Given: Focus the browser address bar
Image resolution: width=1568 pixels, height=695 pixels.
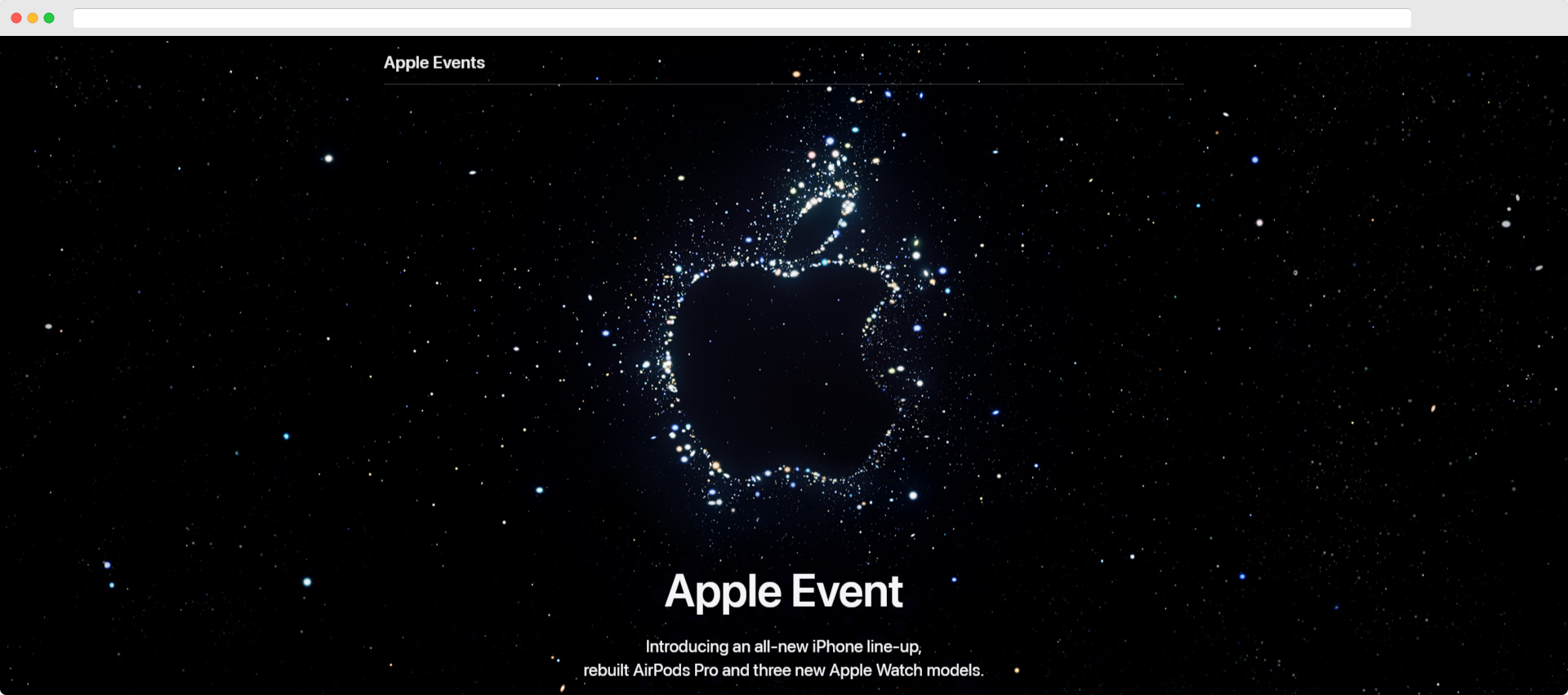Looking at the screenshot, I should coord(742,18).
